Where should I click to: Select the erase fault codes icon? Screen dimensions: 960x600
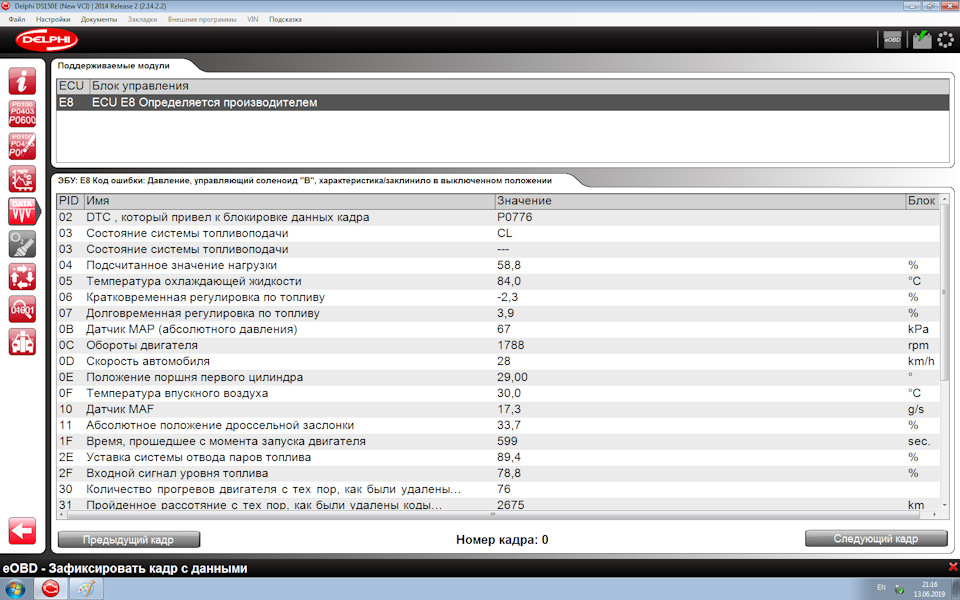click(22, 146)
